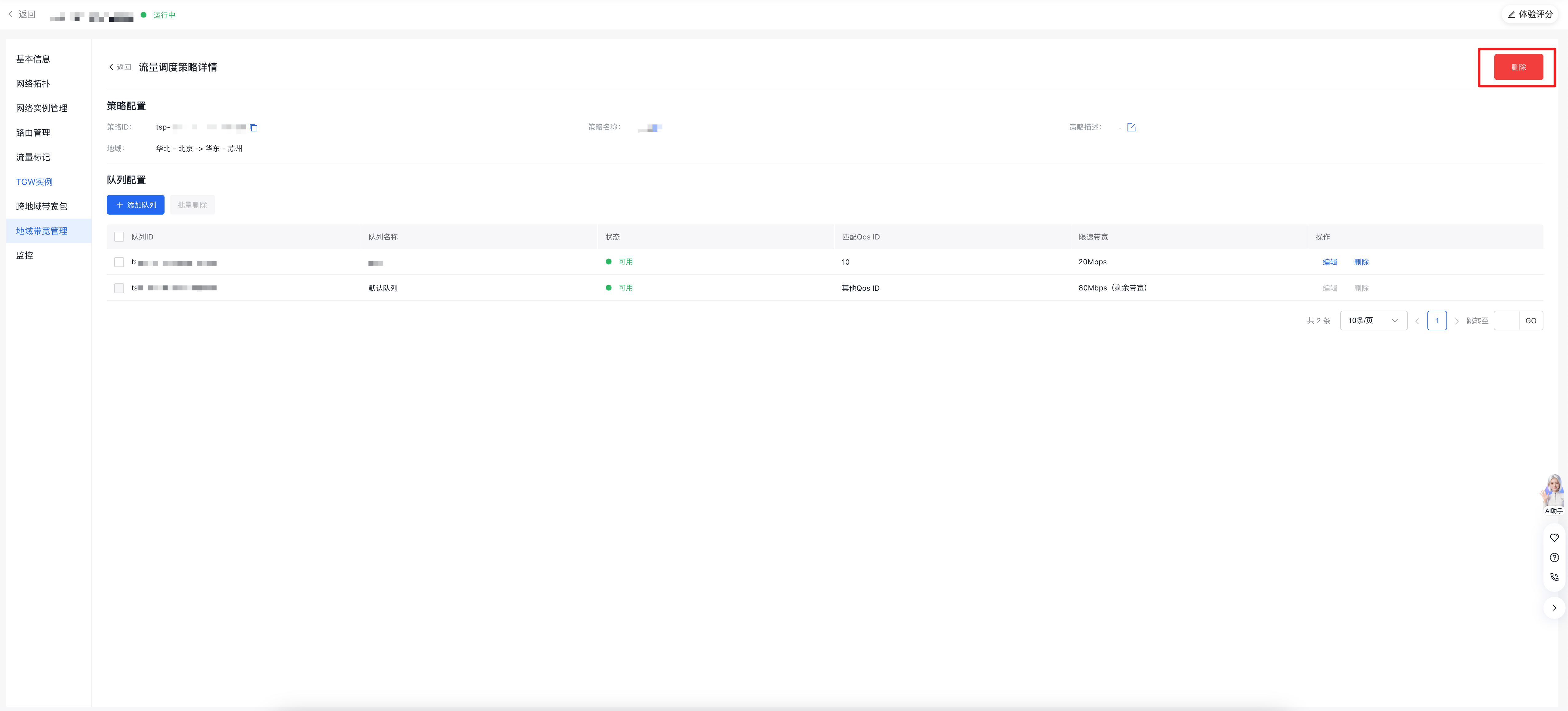Click the 批量删除 button

[x=192, y=205]
